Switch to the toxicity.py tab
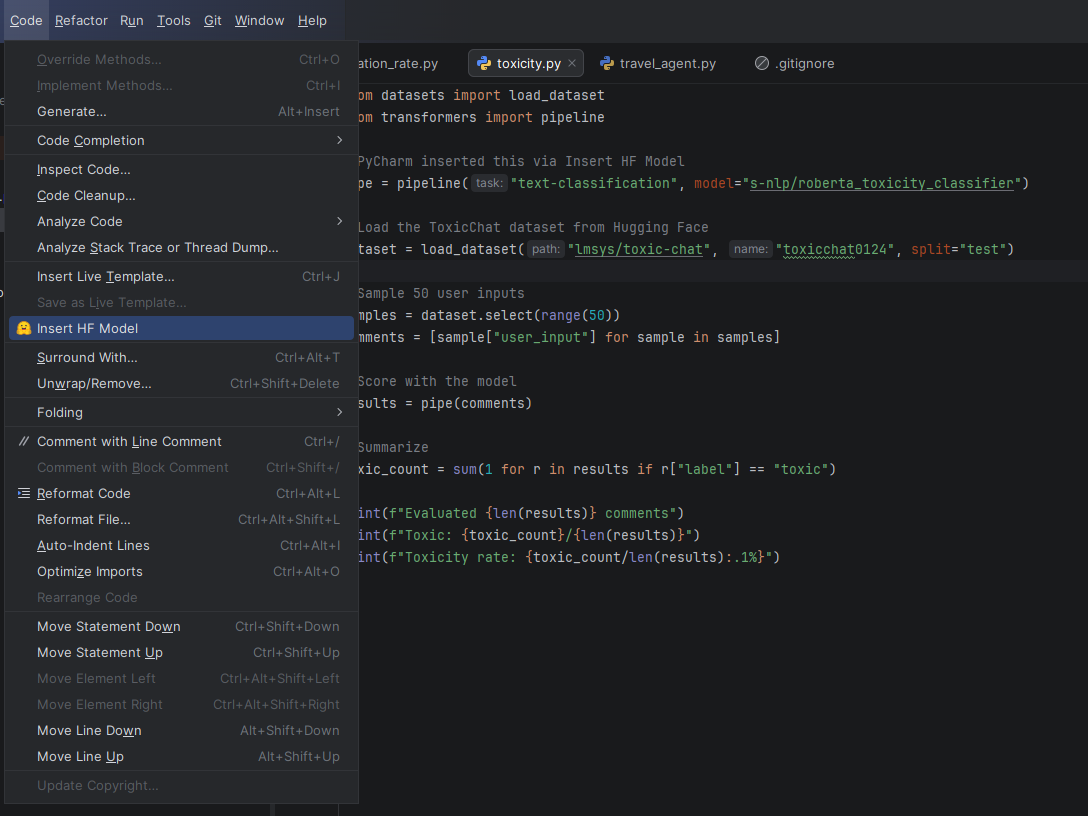The height and width of the screenshot is (816, 1088). pyautogui.click(x=526, y=63)
